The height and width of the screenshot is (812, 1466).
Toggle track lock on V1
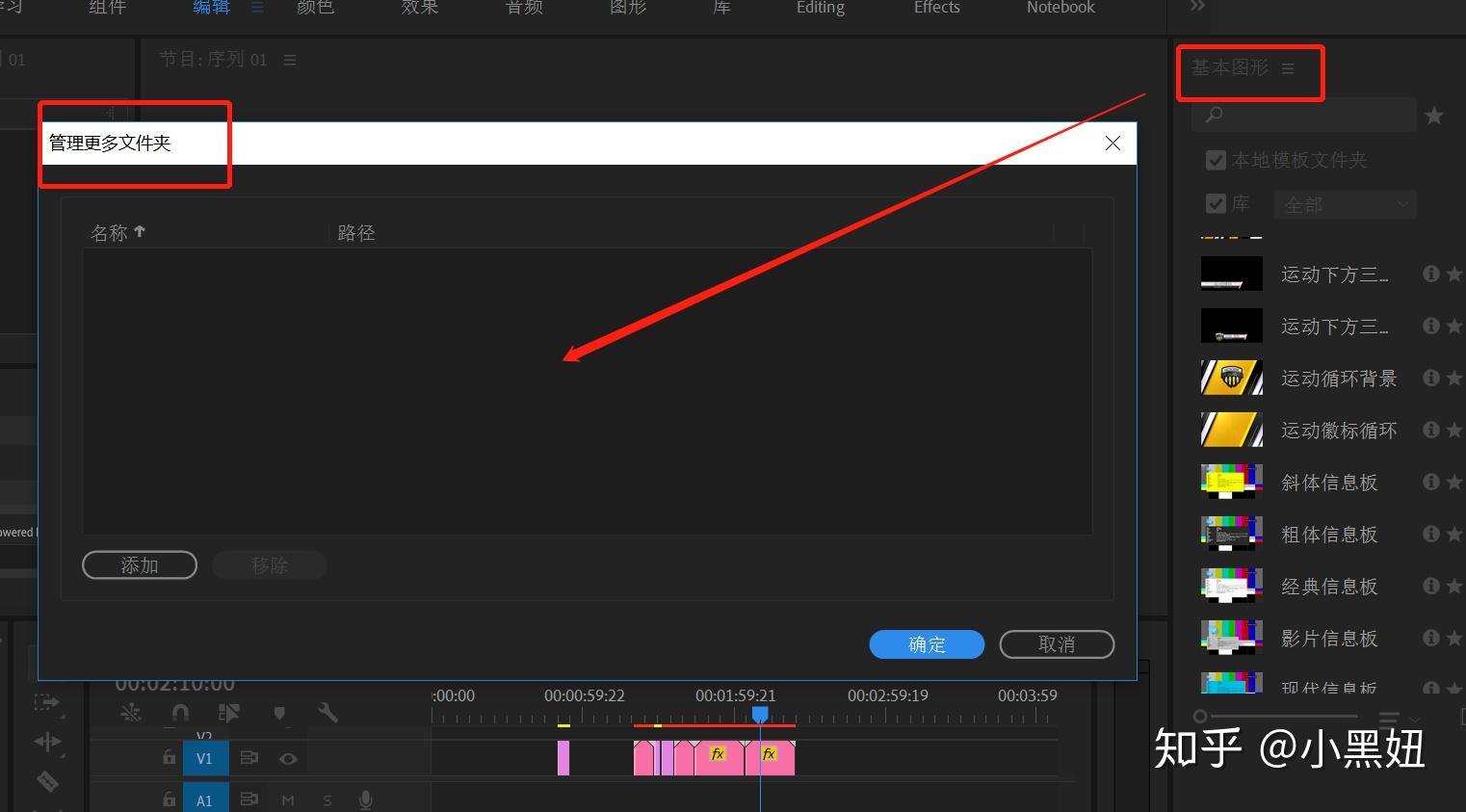(170, 758)
